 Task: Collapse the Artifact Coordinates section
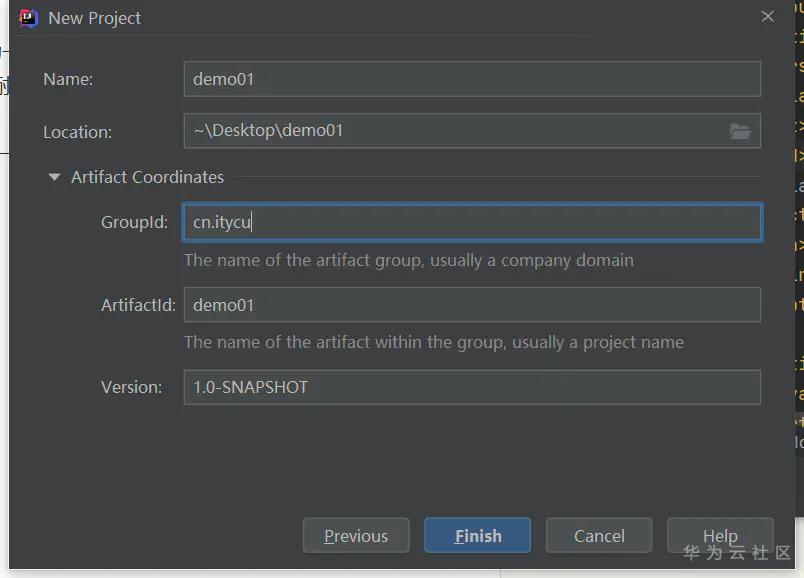pyautogui.click(x=54, y=177)
